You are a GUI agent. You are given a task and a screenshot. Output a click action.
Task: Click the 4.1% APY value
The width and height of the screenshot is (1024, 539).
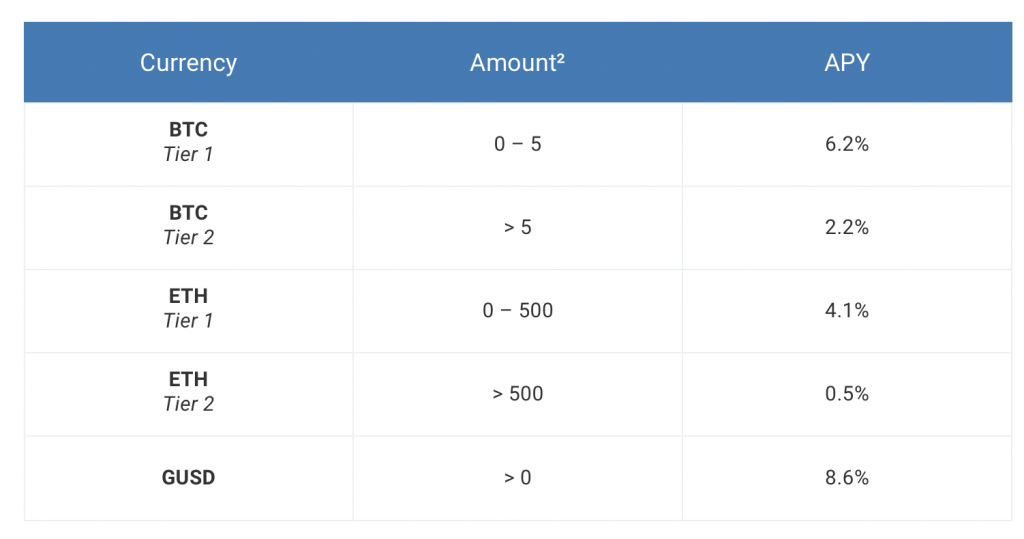pos(846,310)
